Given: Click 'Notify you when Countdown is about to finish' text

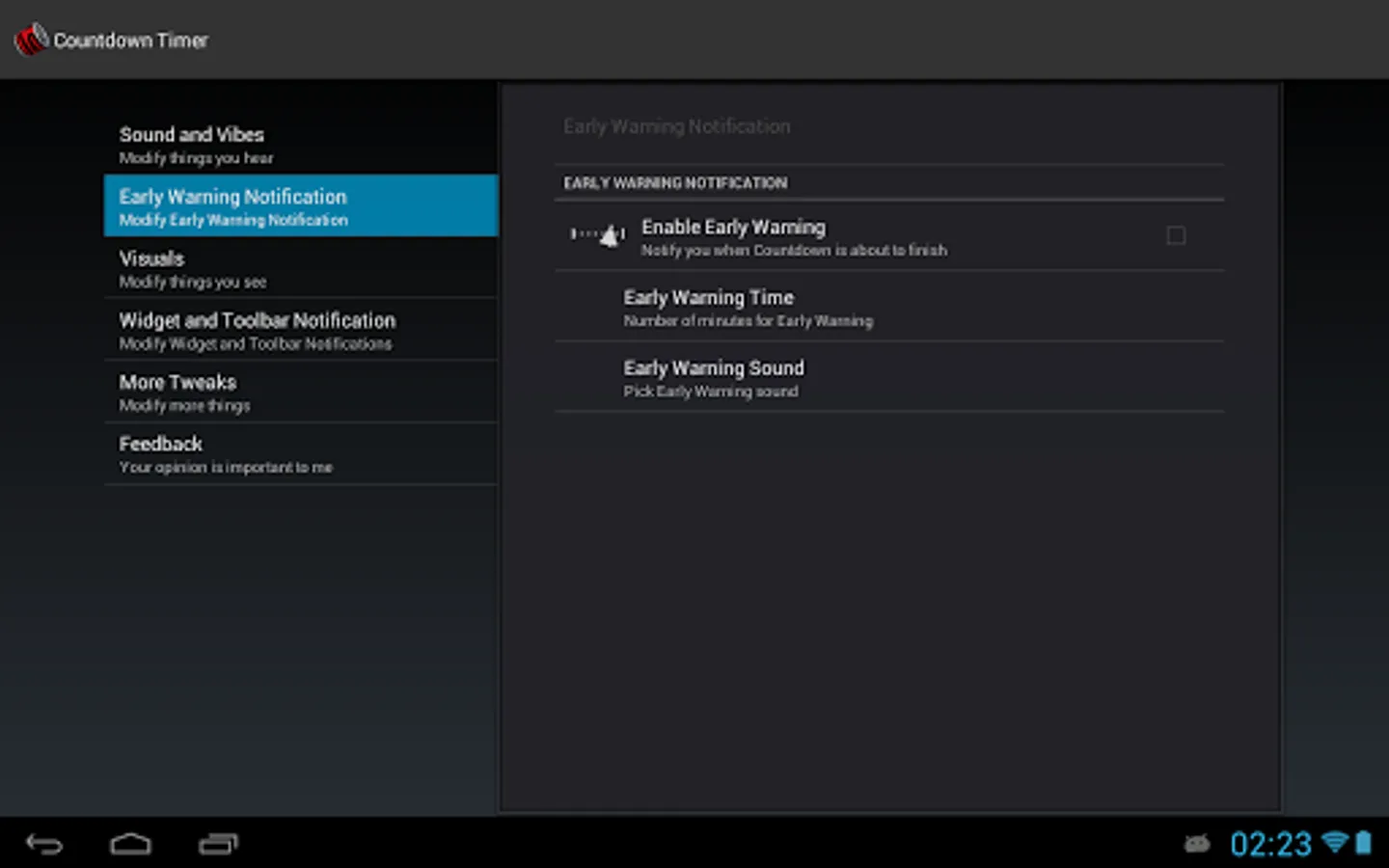Looking at the screenshot, I should [x=794, y=250].
